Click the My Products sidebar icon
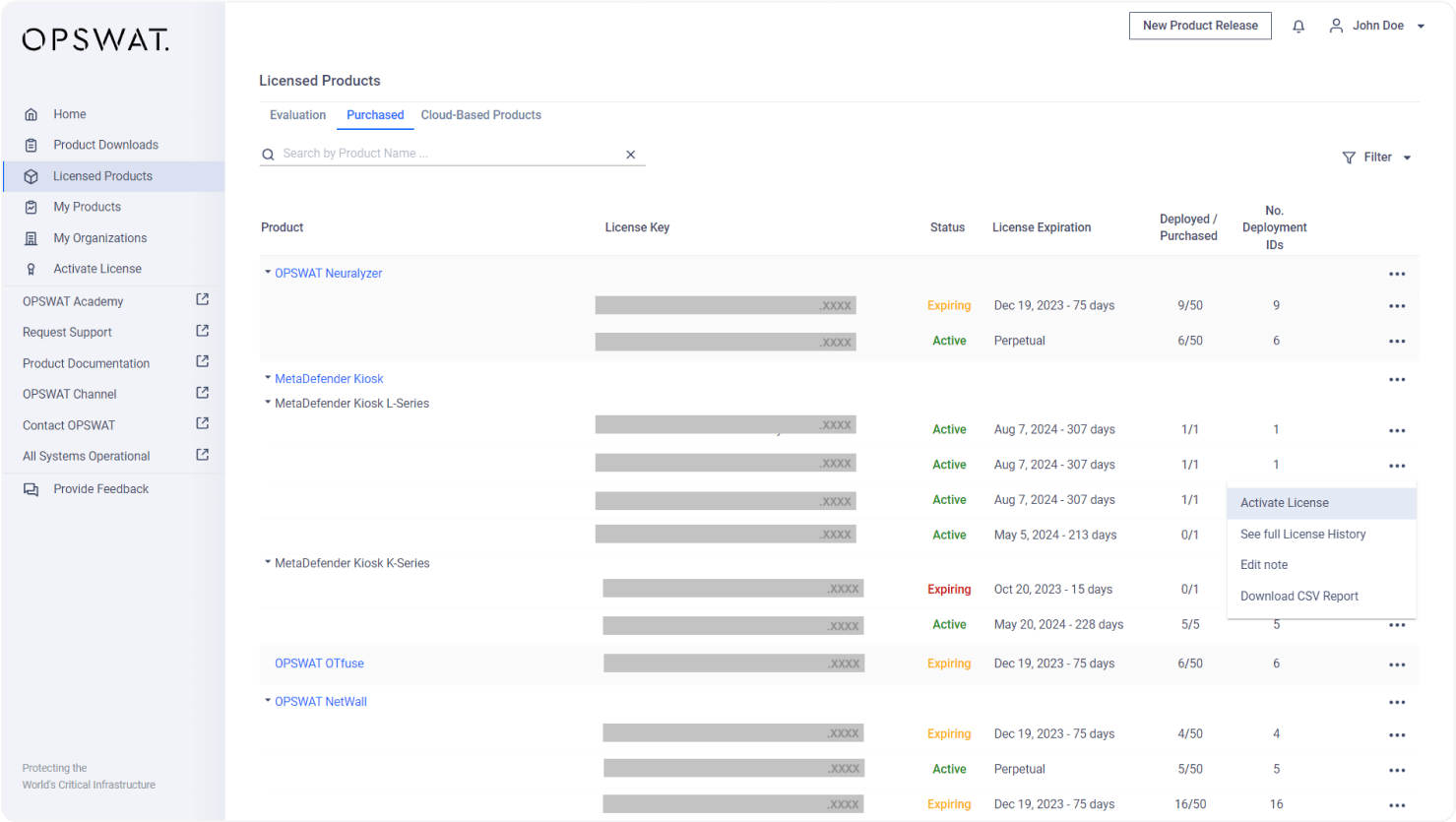Image resolution: width=1456 pixels, height=822 pixels. pyautogui.click(x=32, y=207)
